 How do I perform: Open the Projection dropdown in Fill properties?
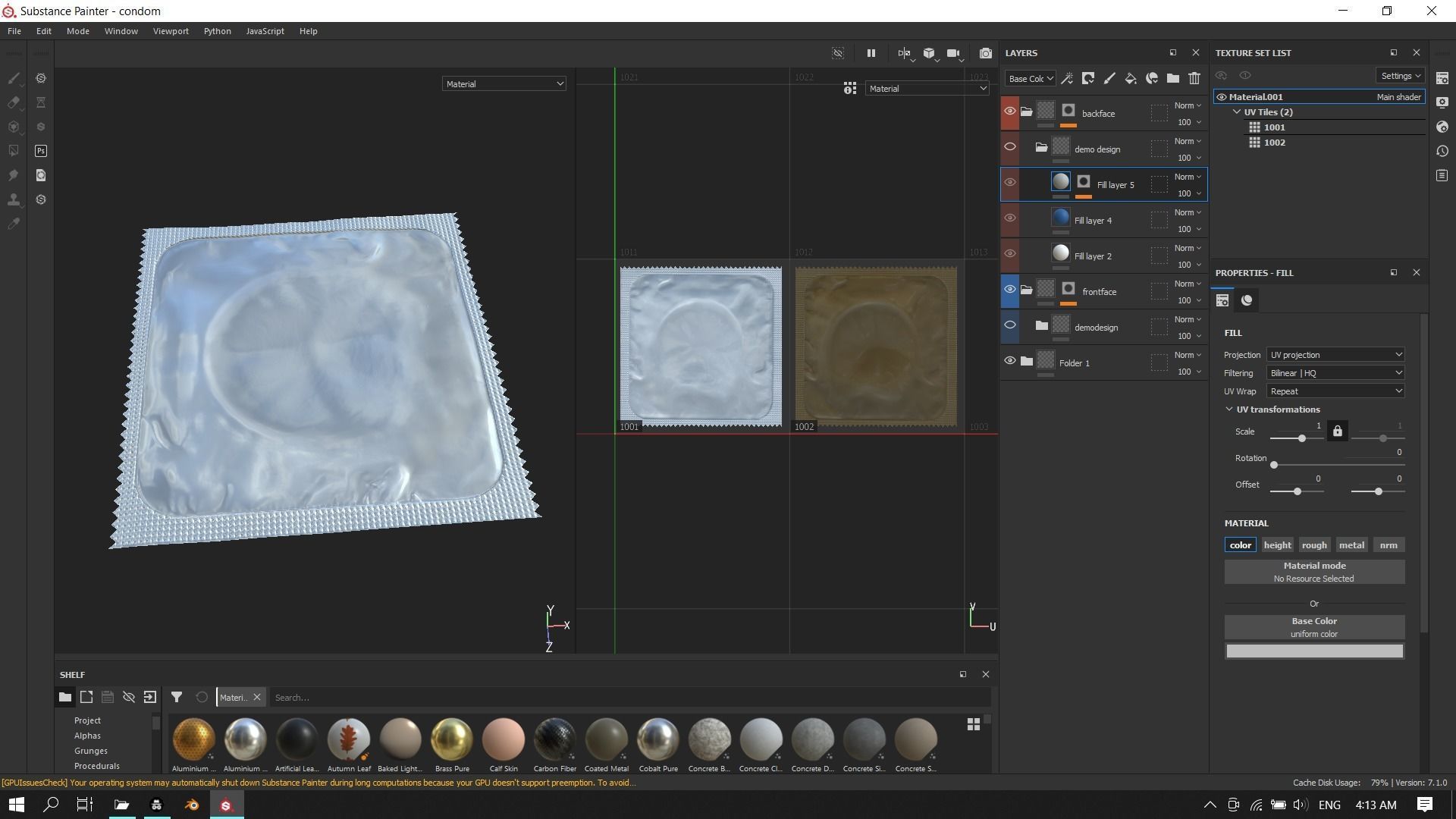[1335, 355]
